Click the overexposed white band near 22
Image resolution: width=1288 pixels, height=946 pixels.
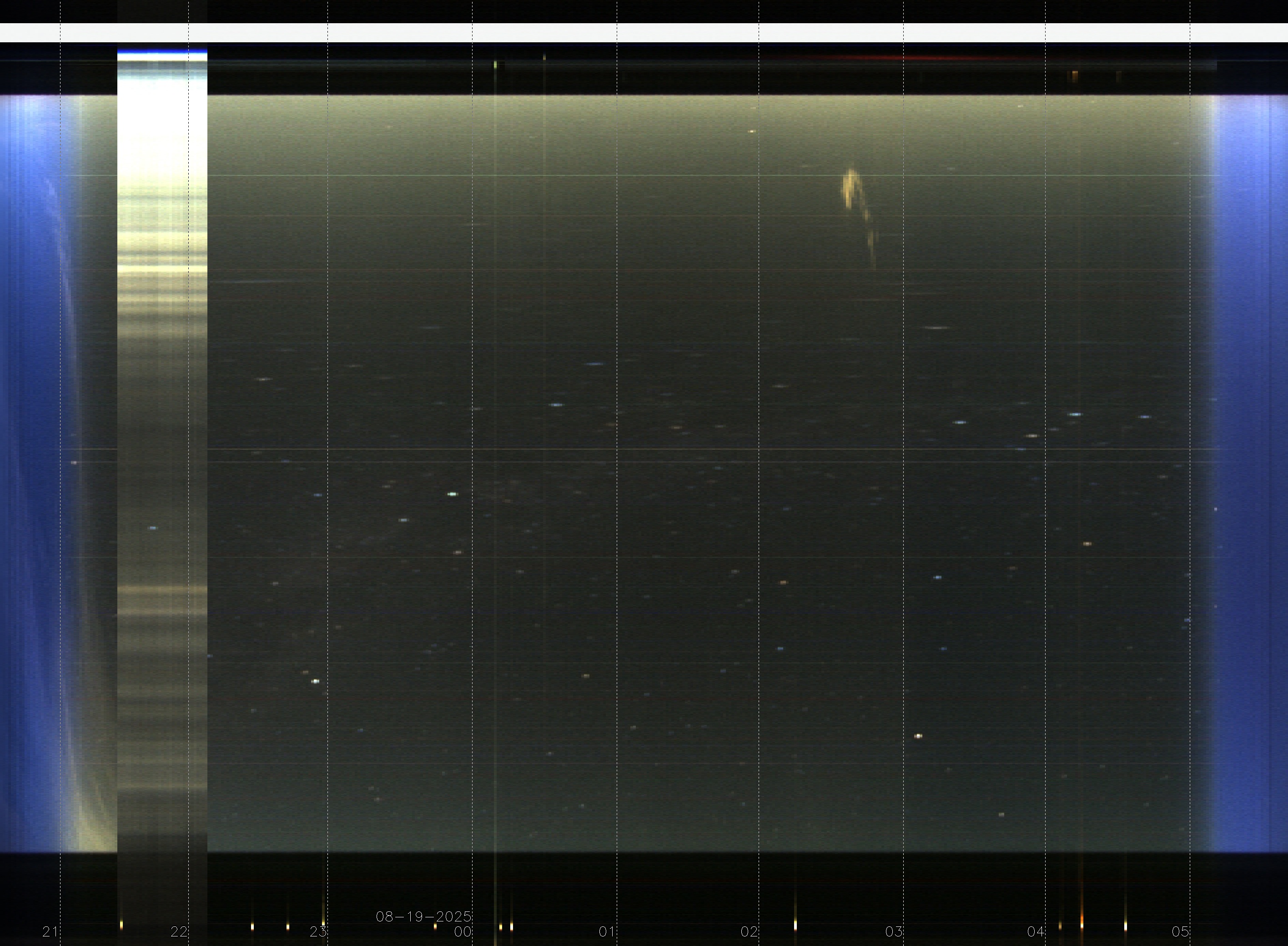pos(162,126)
